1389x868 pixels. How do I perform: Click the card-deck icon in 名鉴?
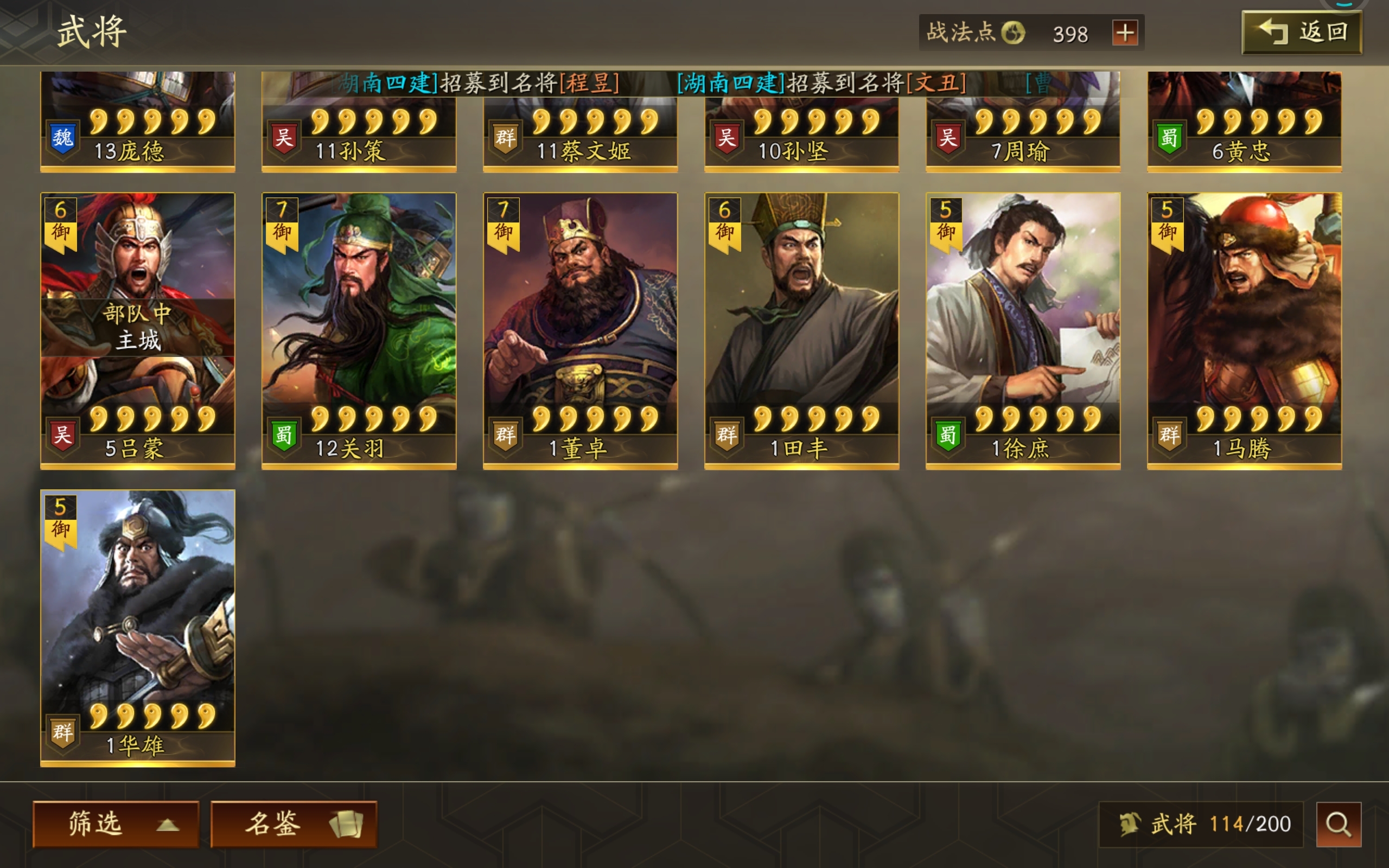tap(347, 825)
